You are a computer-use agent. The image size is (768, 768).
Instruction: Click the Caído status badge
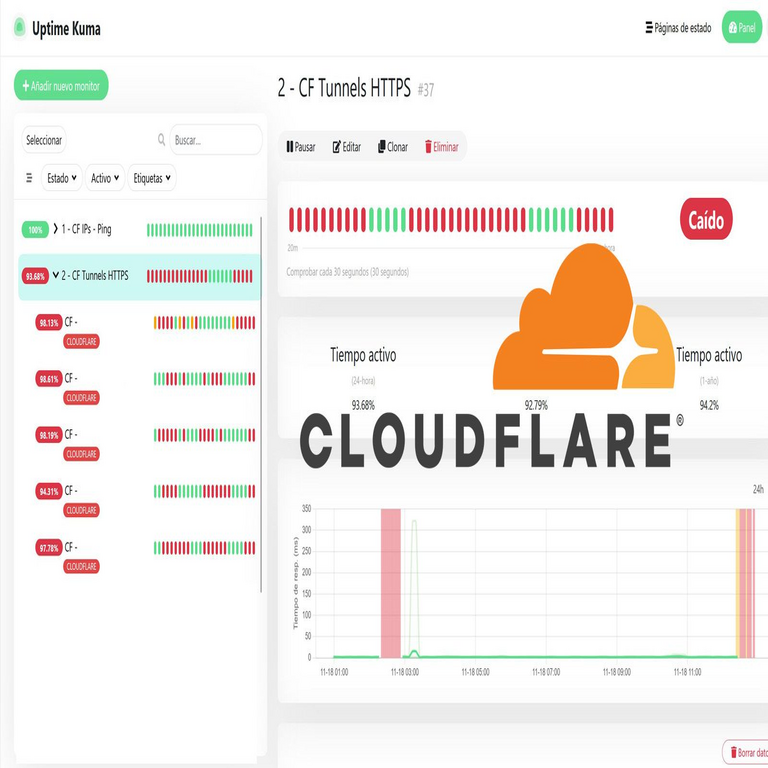click(706, 219)
